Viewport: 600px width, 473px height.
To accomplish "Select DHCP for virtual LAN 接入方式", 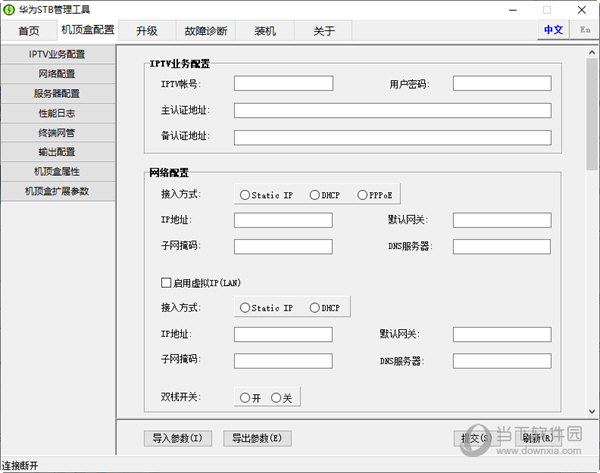I will point(324,308).
